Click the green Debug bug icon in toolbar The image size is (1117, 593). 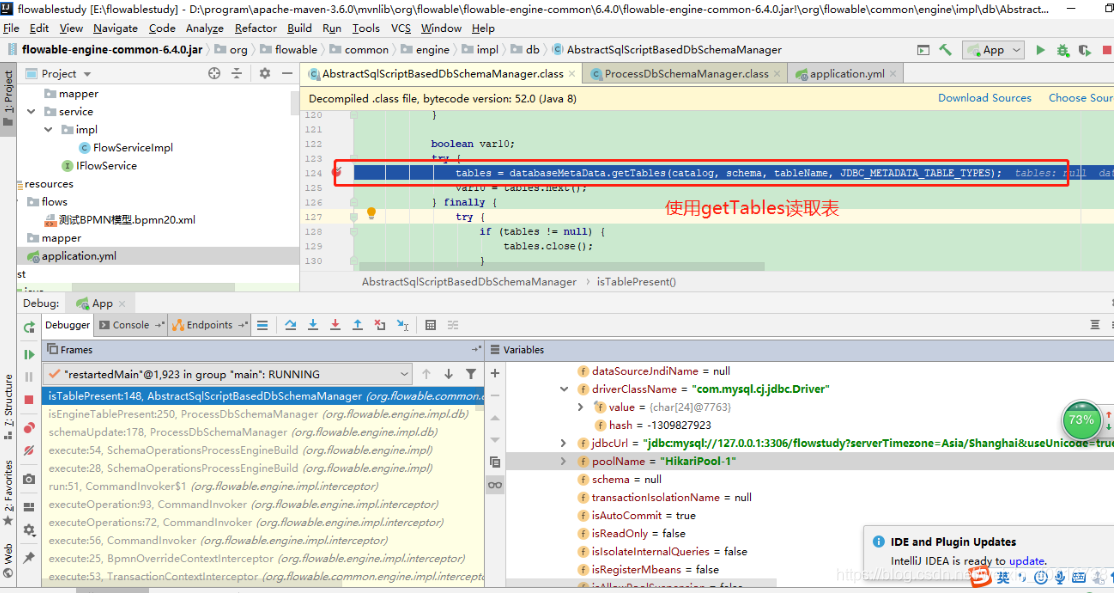[x=1063, y=51]
